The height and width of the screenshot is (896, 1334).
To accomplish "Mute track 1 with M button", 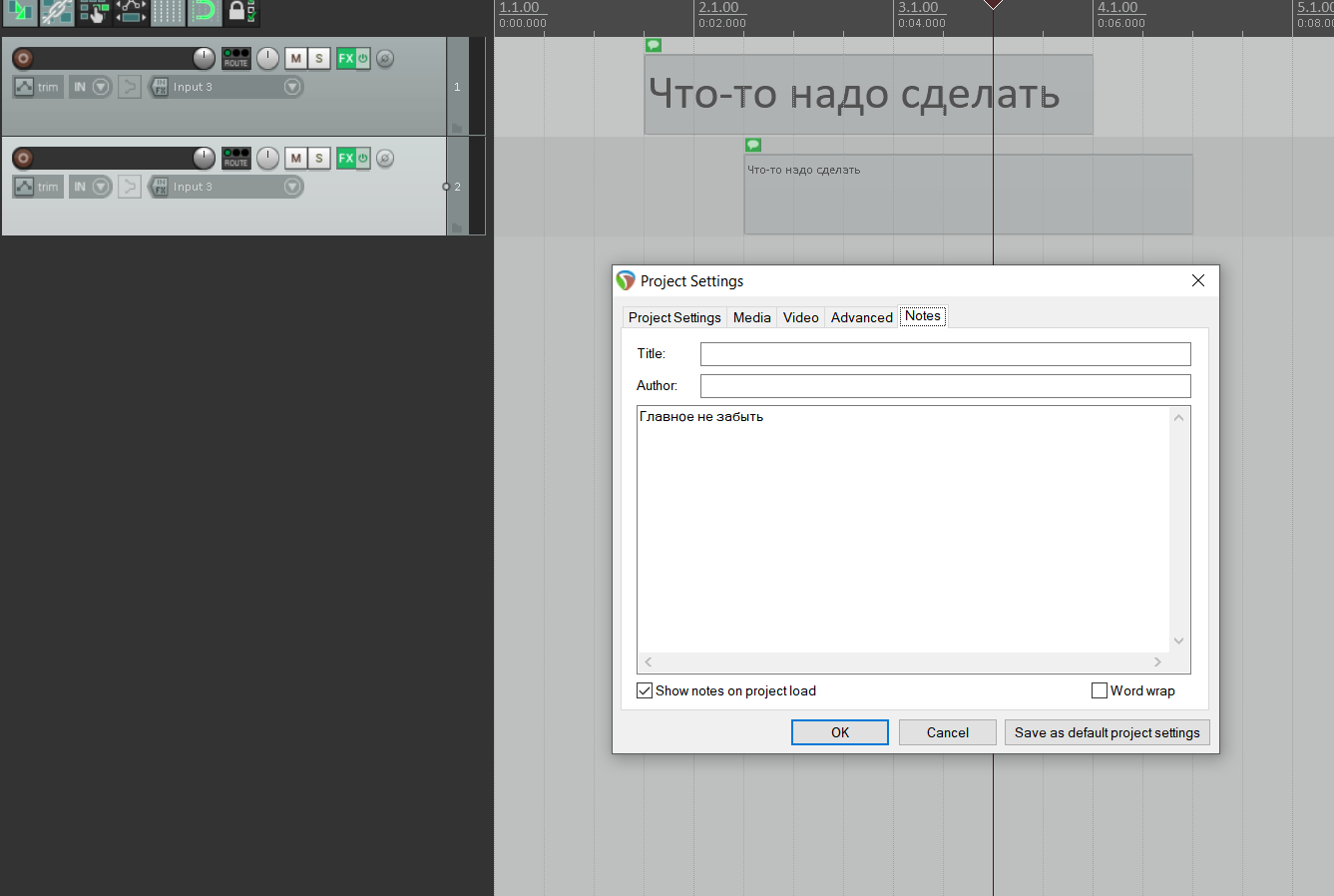I will click(295, 59).
